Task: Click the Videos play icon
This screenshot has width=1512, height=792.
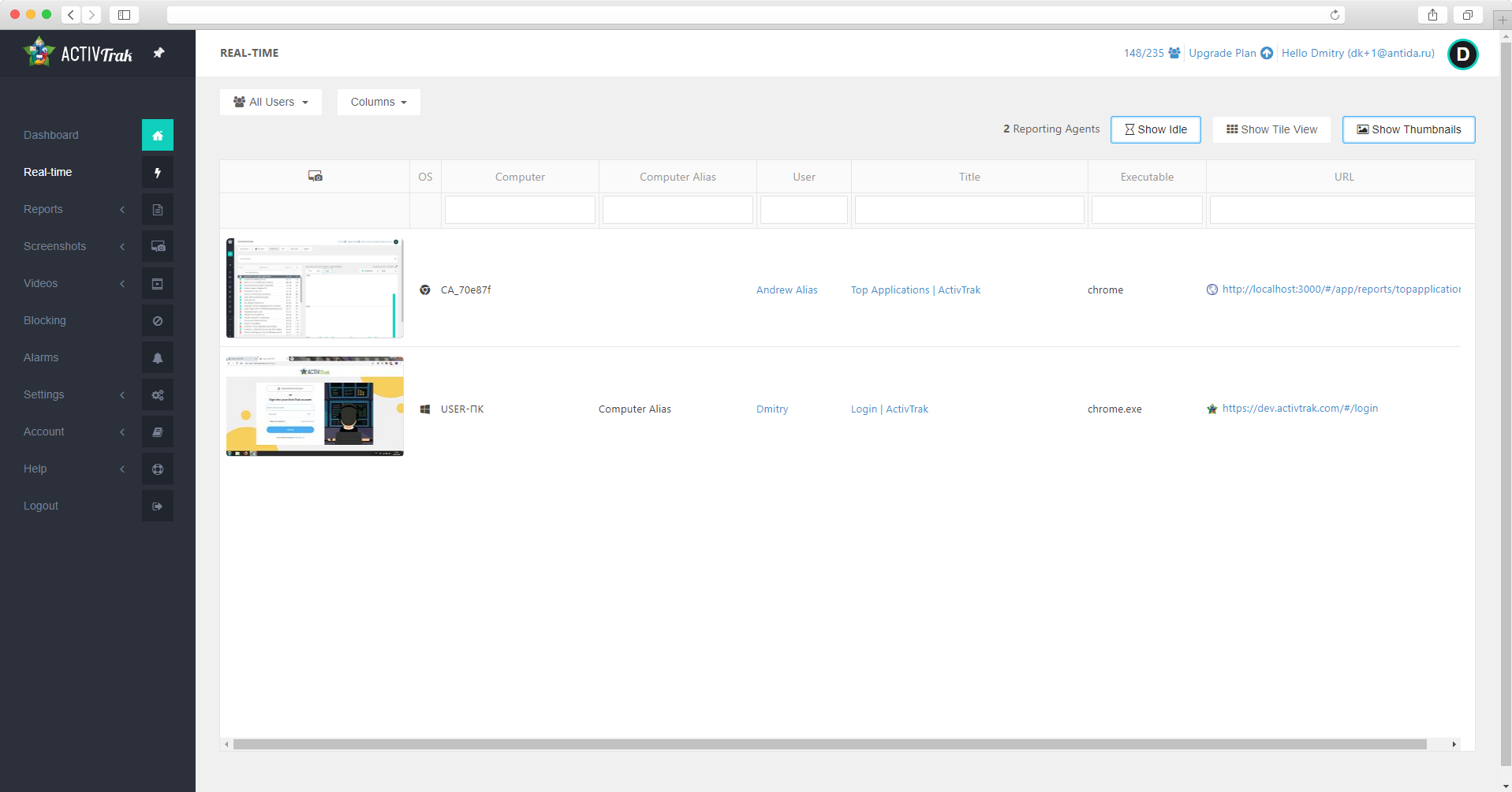Action: tap(158, 283)
